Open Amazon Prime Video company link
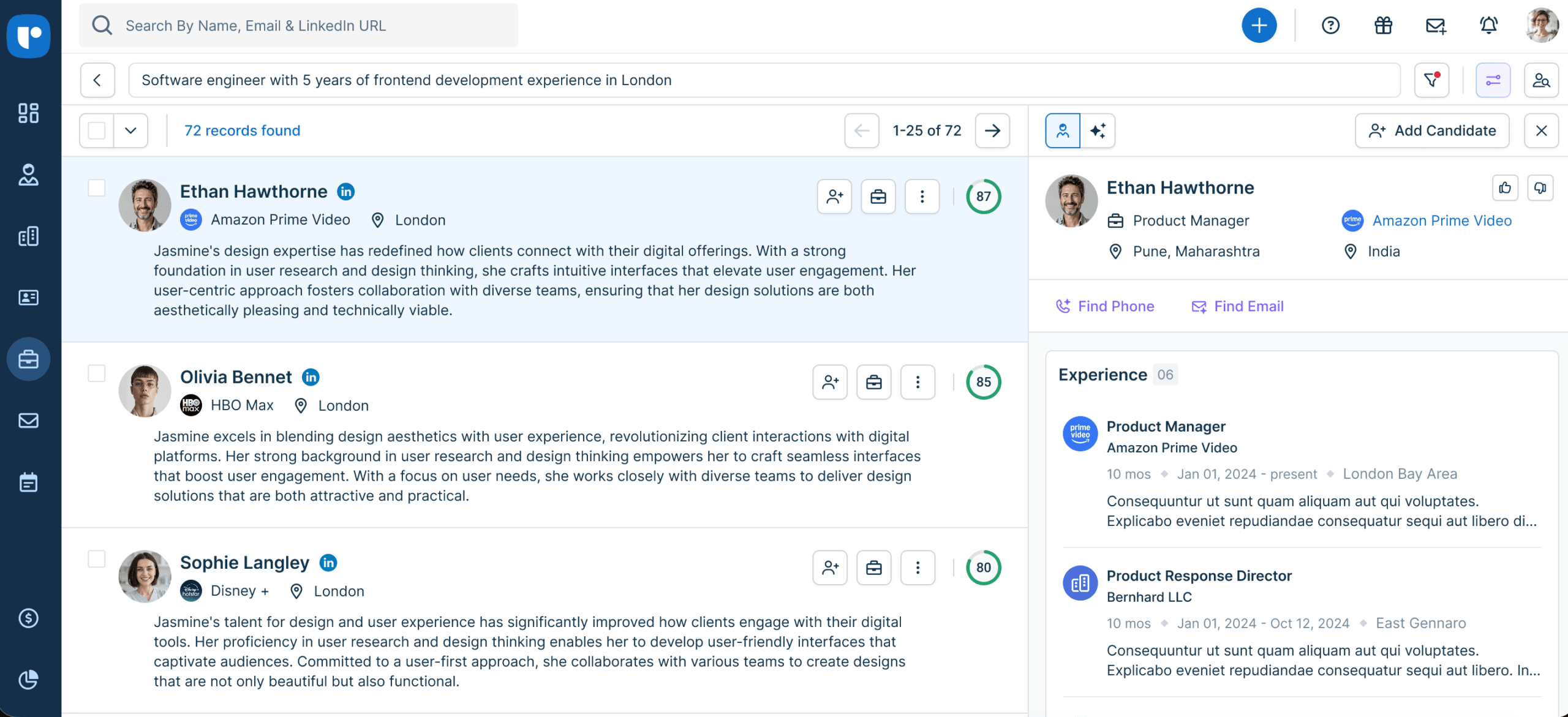Screen dimensions: 1568x717 coord(1442,220)
